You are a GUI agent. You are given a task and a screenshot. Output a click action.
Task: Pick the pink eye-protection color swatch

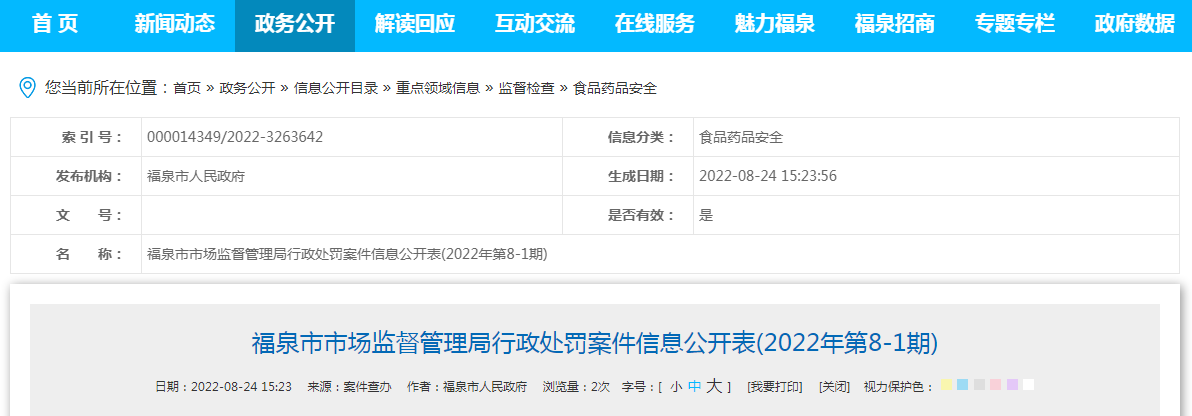point(996,385)
